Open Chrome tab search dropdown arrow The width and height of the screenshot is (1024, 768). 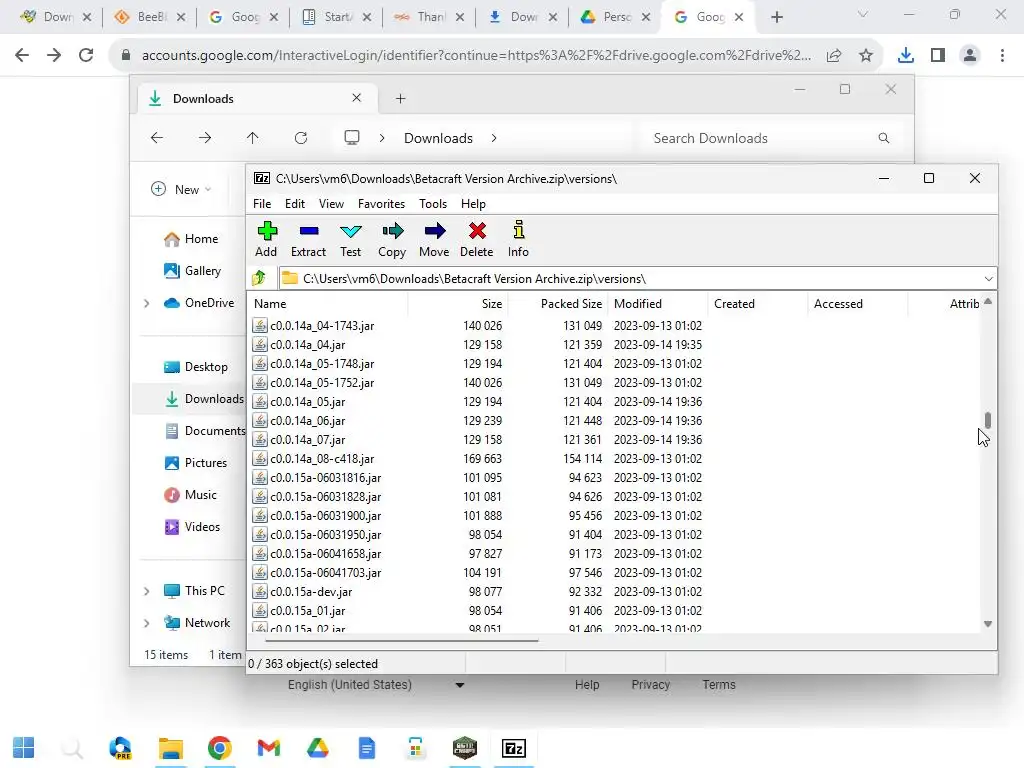863,15
